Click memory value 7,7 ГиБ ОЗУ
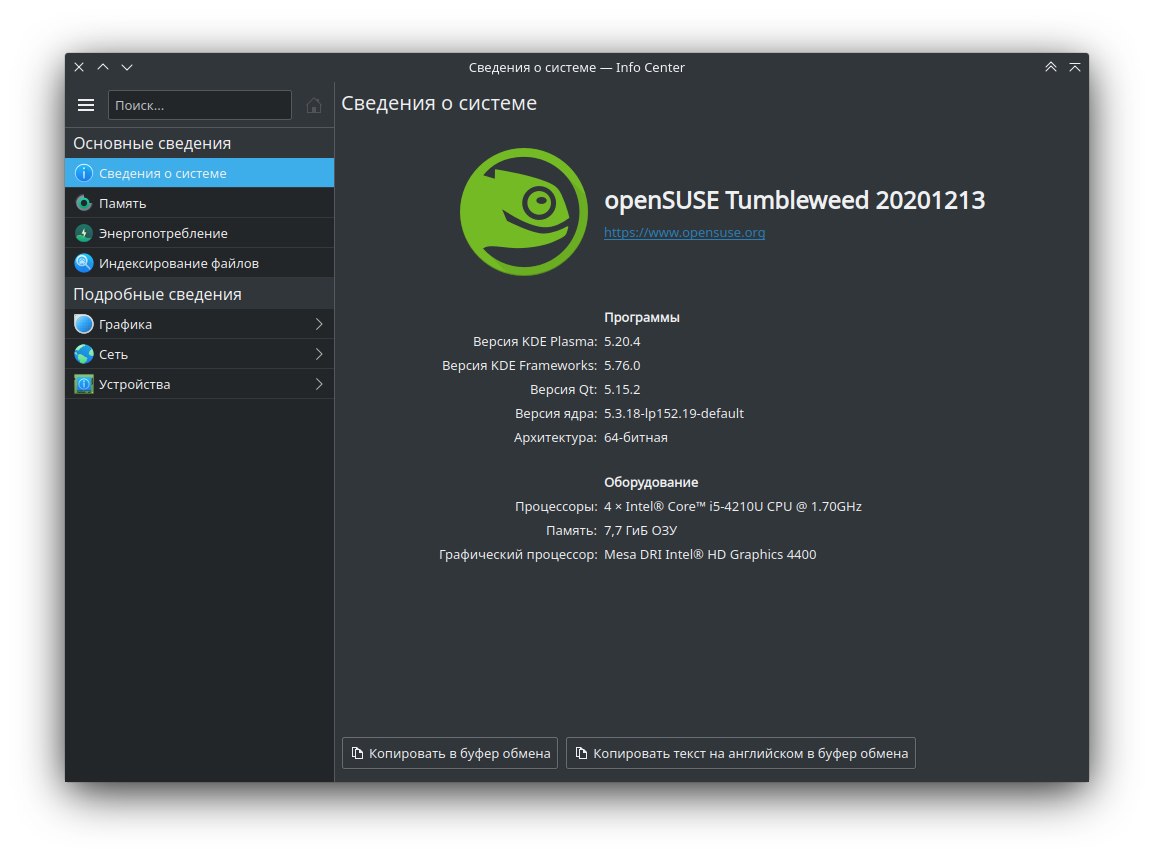1154x859 pixels. click(640, 531)
